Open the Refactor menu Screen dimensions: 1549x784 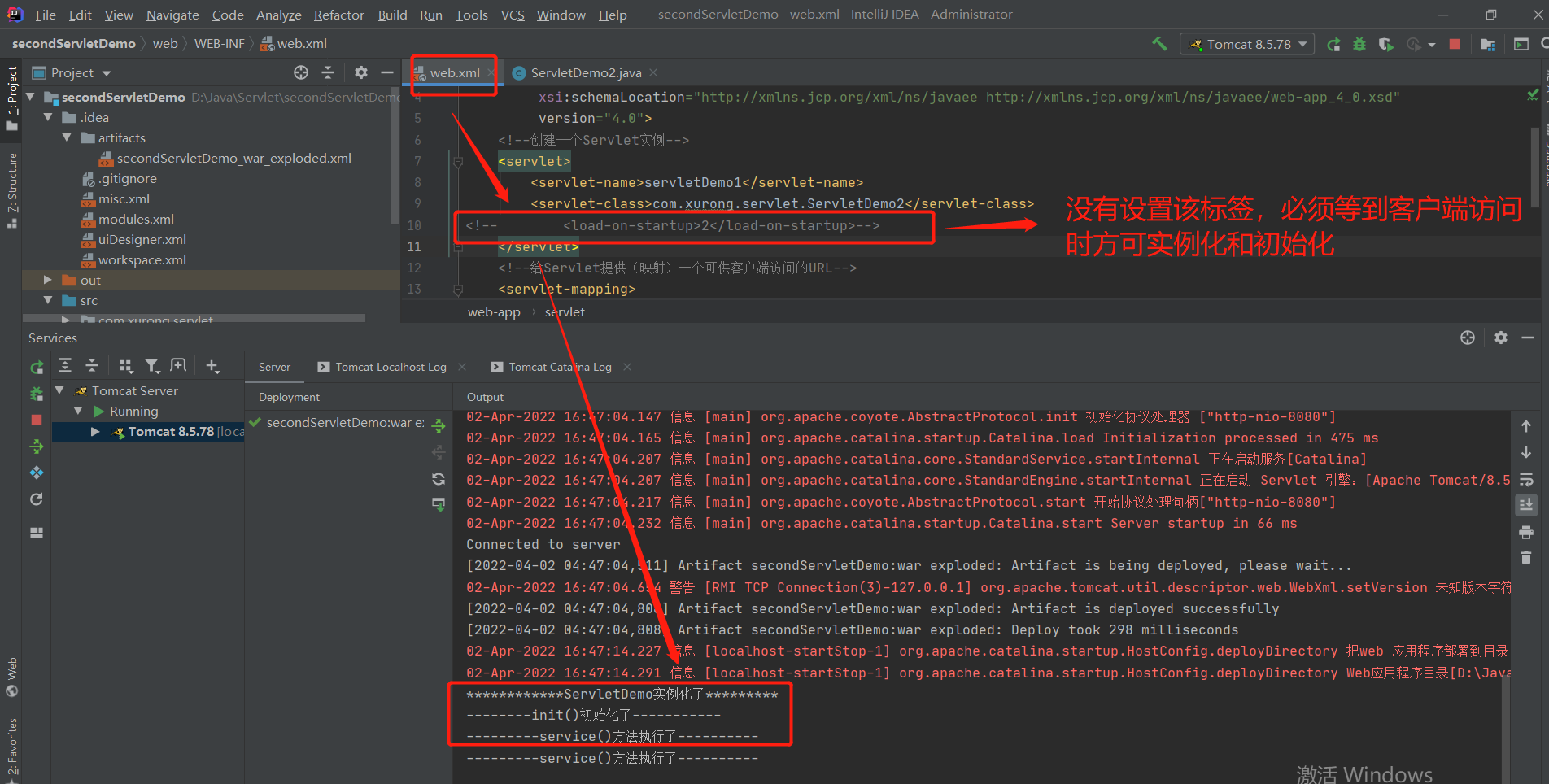(338, 15)
